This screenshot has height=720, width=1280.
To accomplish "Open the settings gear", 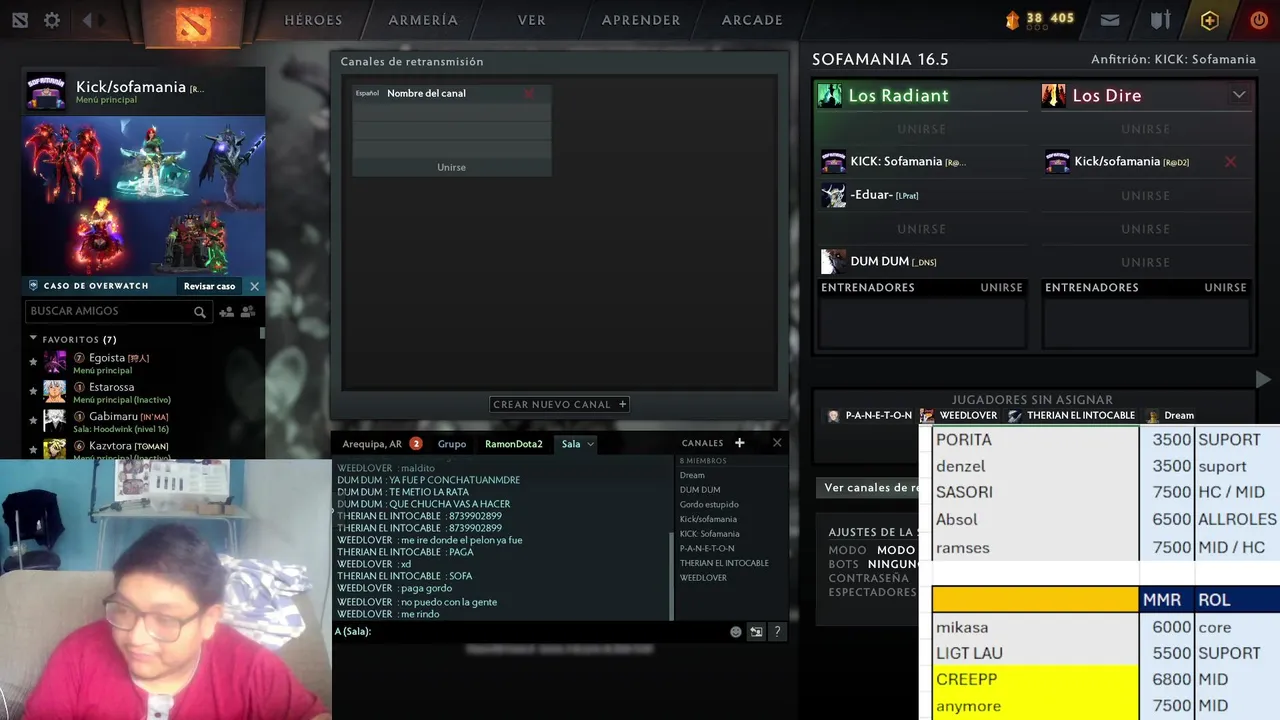I will click(x=52, y=20).
